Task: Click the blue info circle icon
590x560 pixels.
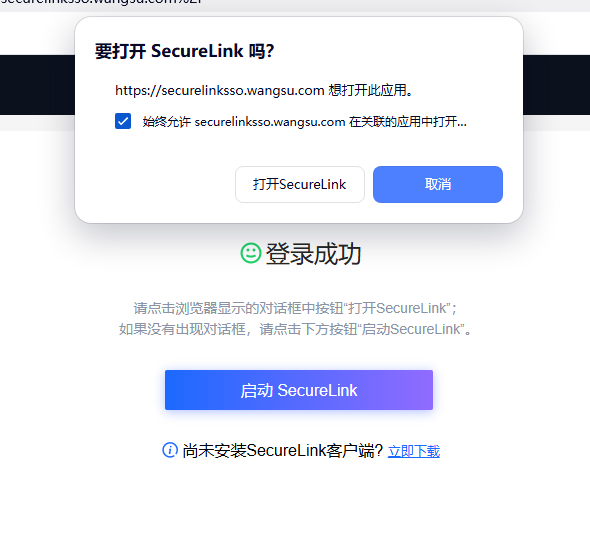Action: pyautogui.click(x=170, y=450)
